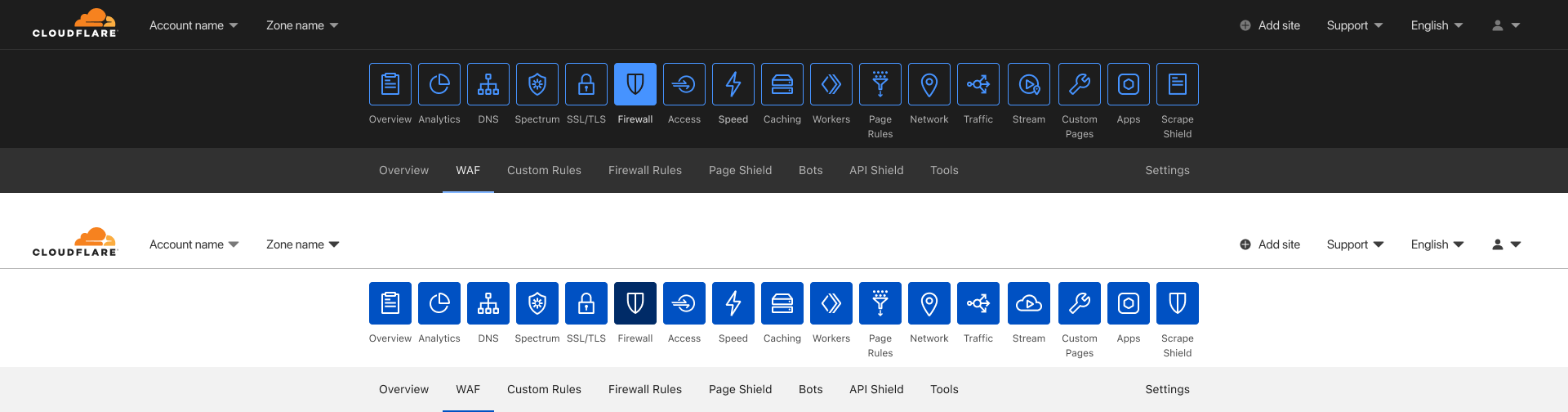Image resolution: width=1568 pixels, height=412 pixels.
Task: Open Page Rules icon in dark nav
Action: tap(880, 84)
